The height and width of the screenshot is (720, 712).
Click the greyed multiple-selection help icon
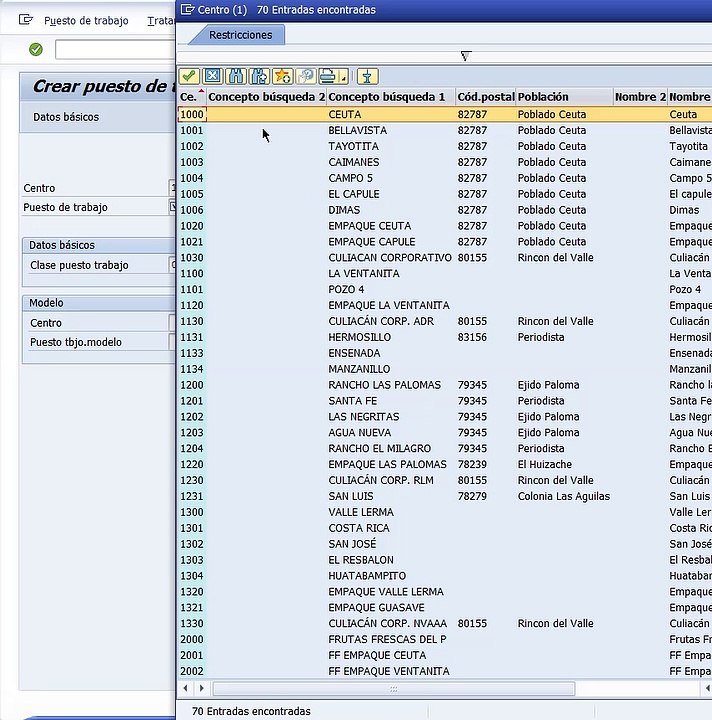coord(306,76)
